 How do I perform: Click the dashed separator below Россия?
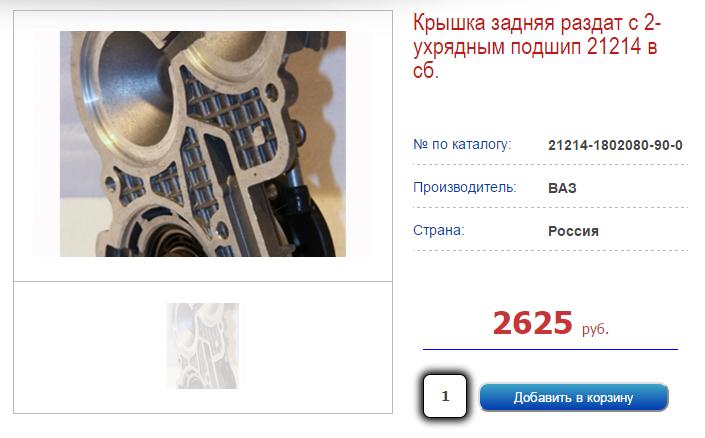coord(550,250)
